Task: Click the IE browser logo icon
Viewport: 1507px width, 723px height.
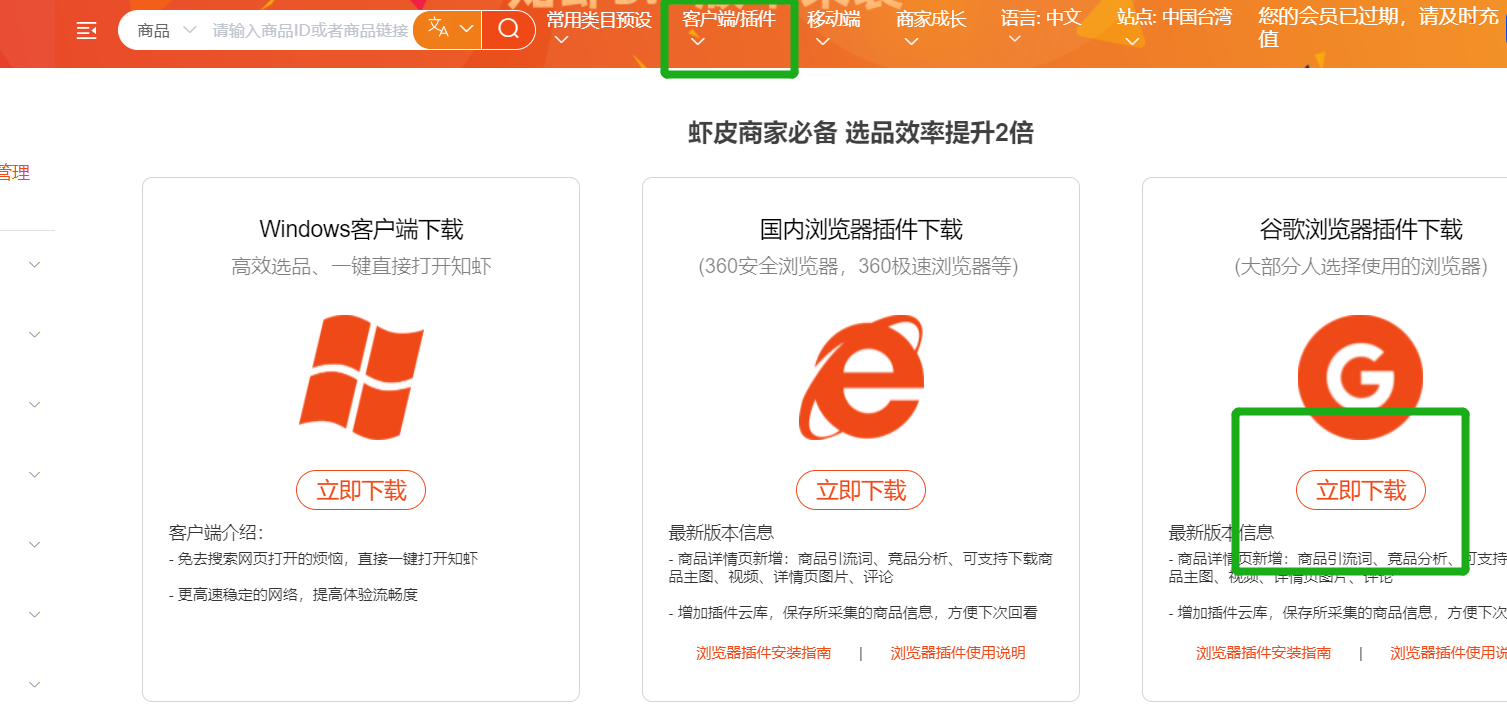Action: tap(861, 377)
